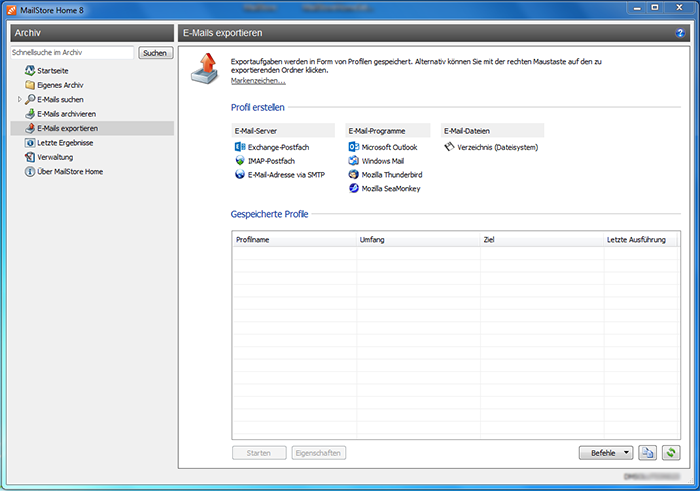
Task: Click the IMAP-Postfach globe icon
Action: click(240, 161)
